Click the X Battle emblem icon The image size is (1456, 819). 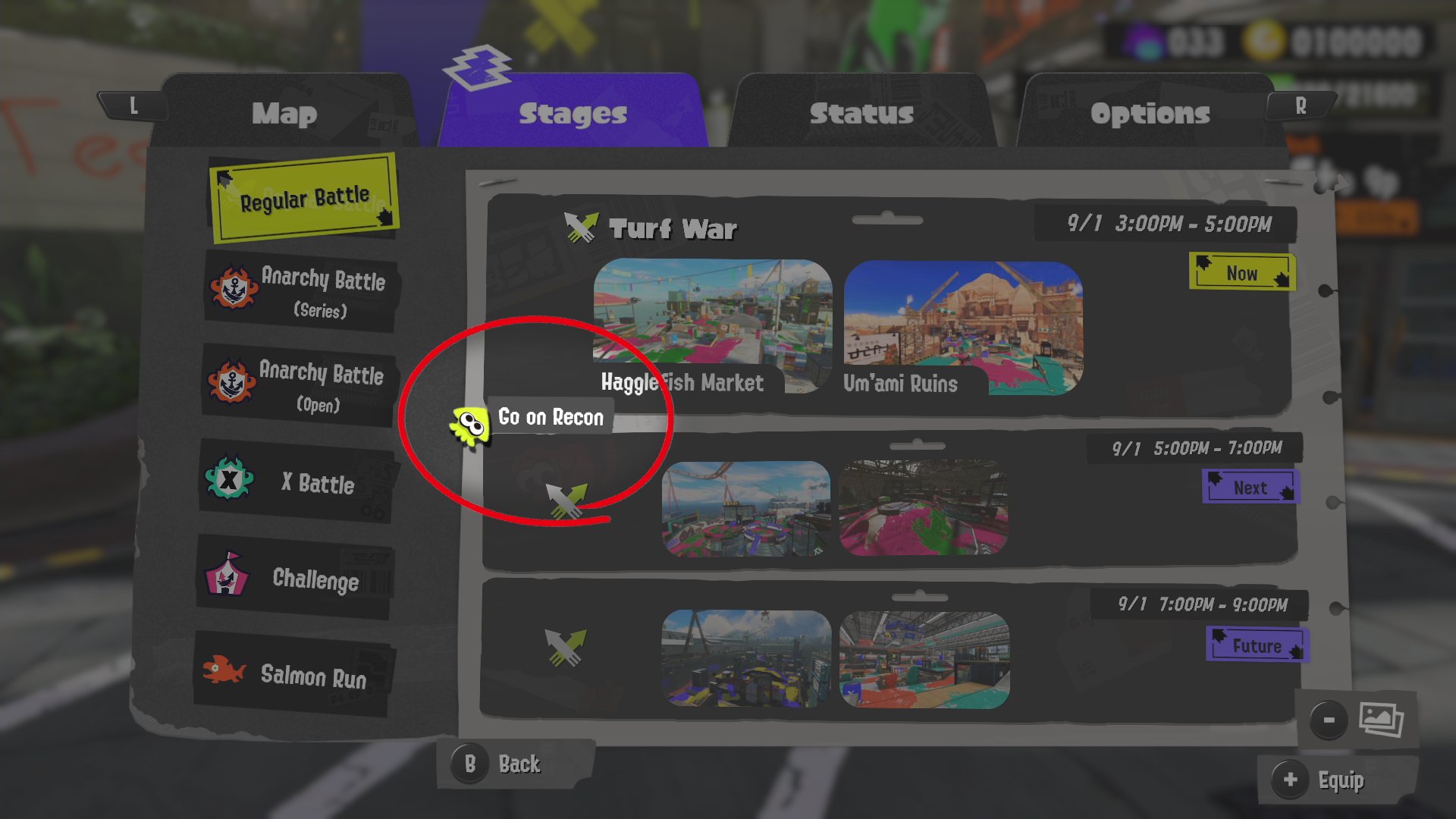[229, 478]
